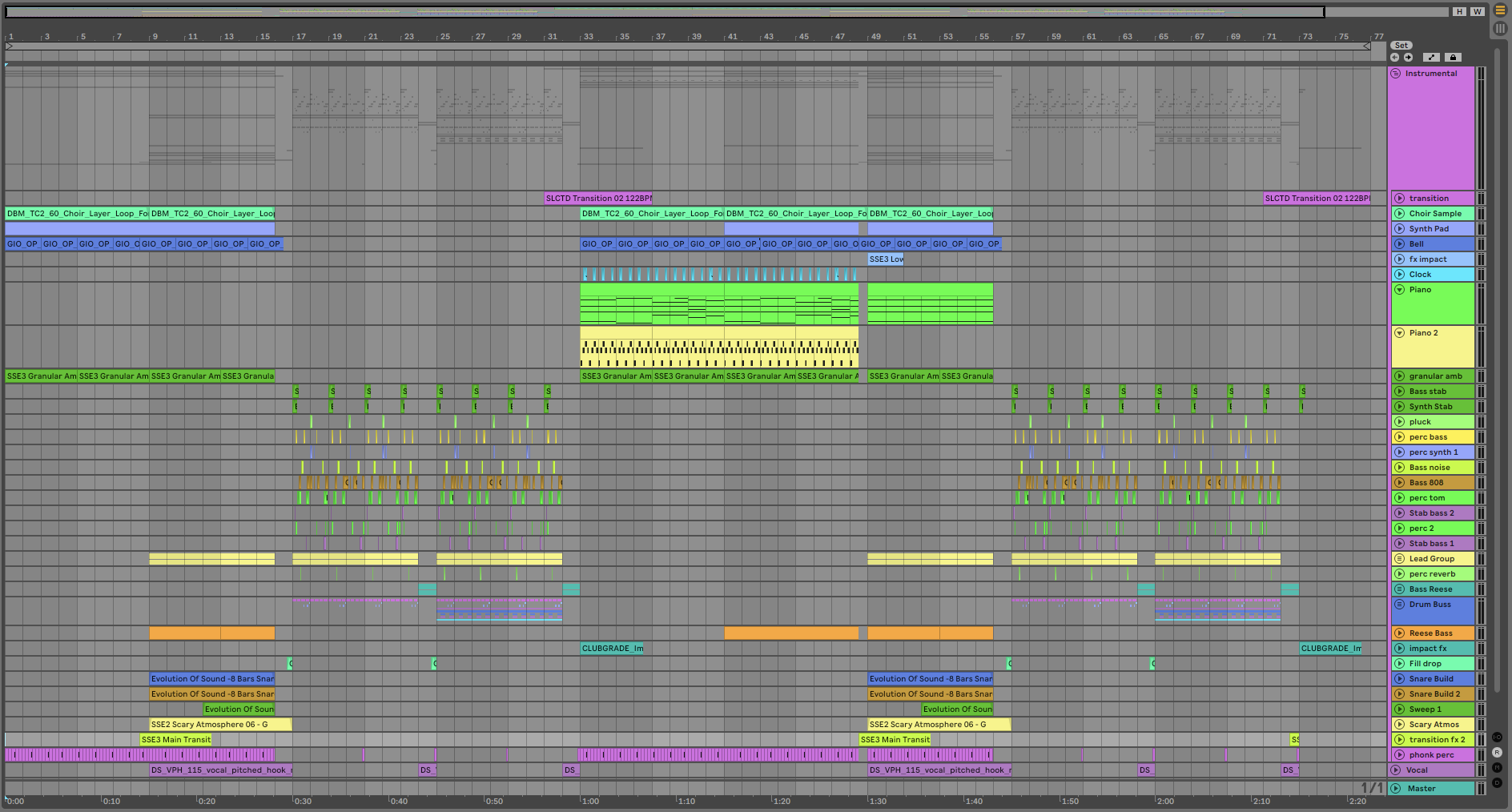
Task: Fold the Instrumental group track
Action: (x=1397, y=74)
